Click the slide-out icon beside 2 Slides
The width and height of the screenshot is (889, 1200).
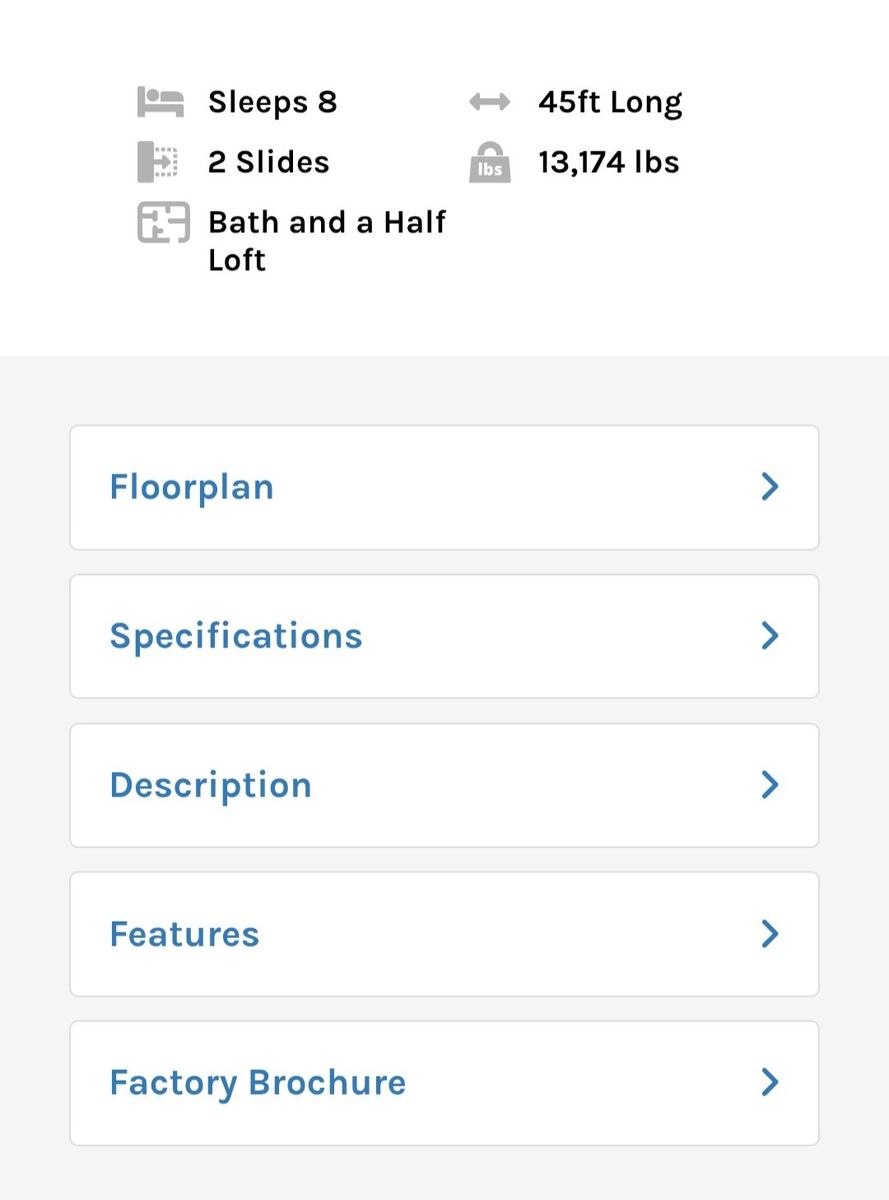coord(157,162)
